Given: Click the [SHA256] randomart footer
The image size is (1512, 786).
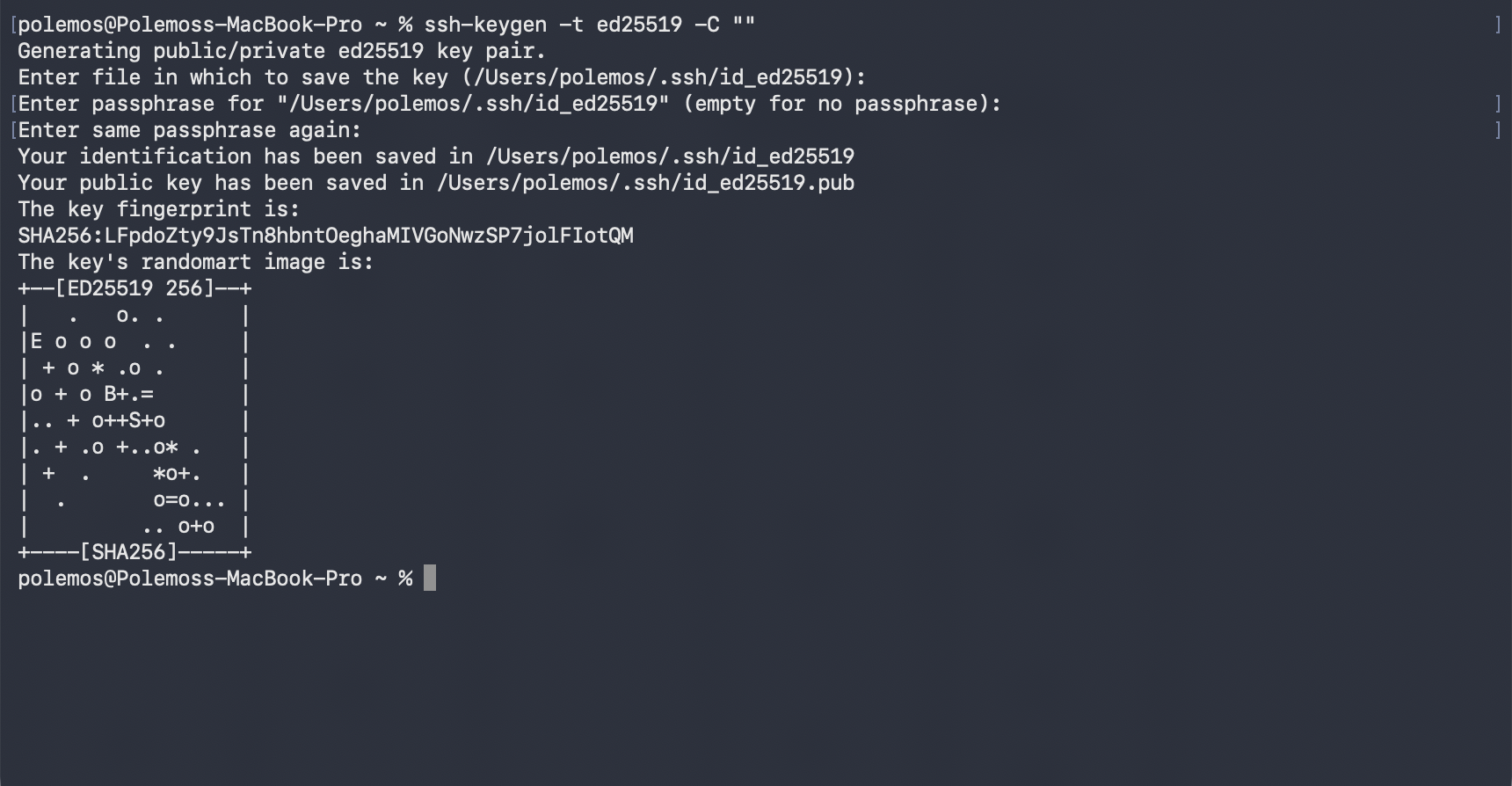Looking at the screenshot, I should [x=128, y=552].
